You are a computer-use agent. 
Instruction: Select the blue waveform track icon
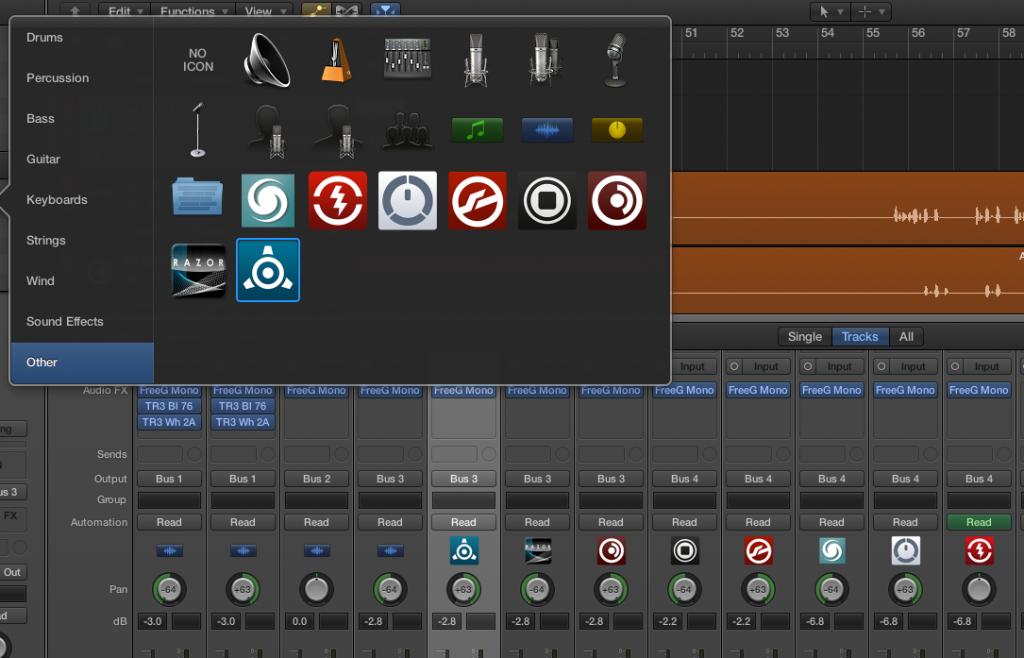point(547,130)
